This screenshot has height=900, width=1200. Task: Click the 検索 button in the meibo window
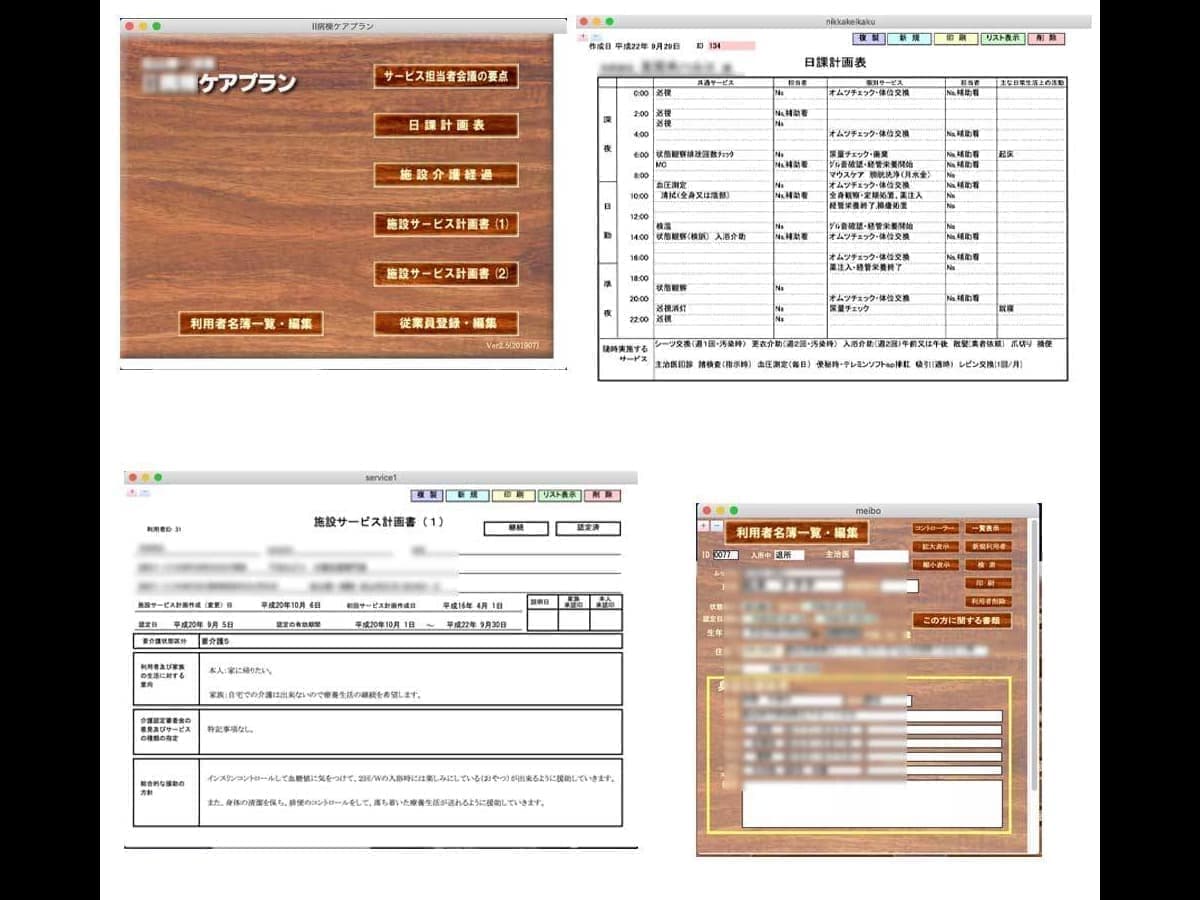coord(988,565)
